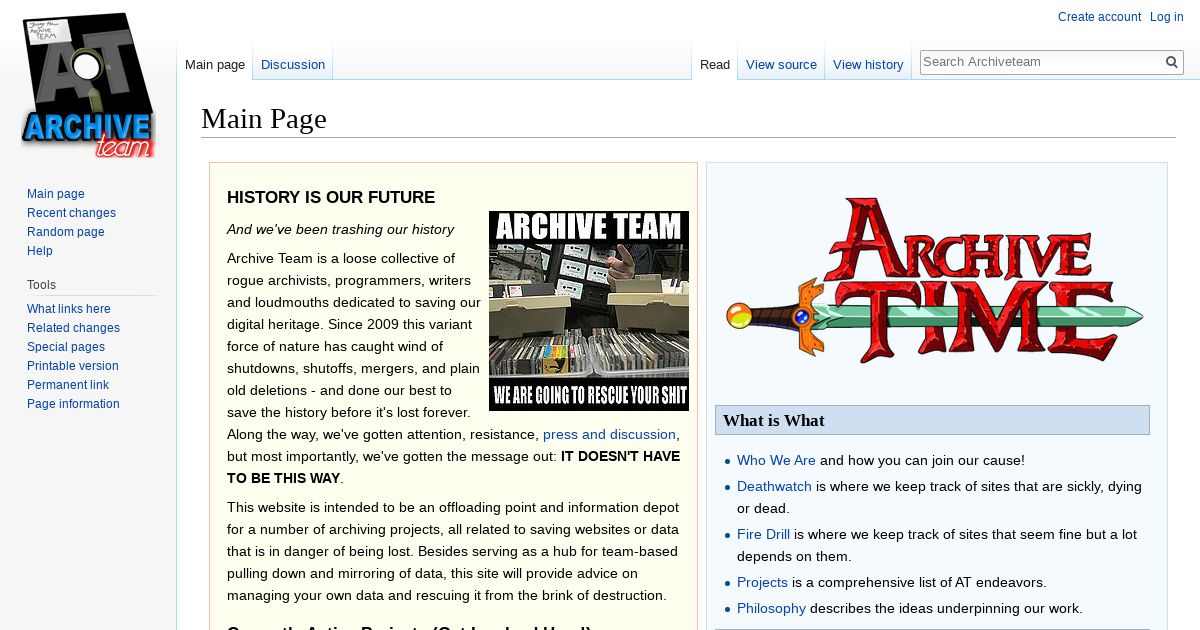Open the Fire Drill link
The width and height of the screenshot is (1200, 630).
[x=763, y=535]
